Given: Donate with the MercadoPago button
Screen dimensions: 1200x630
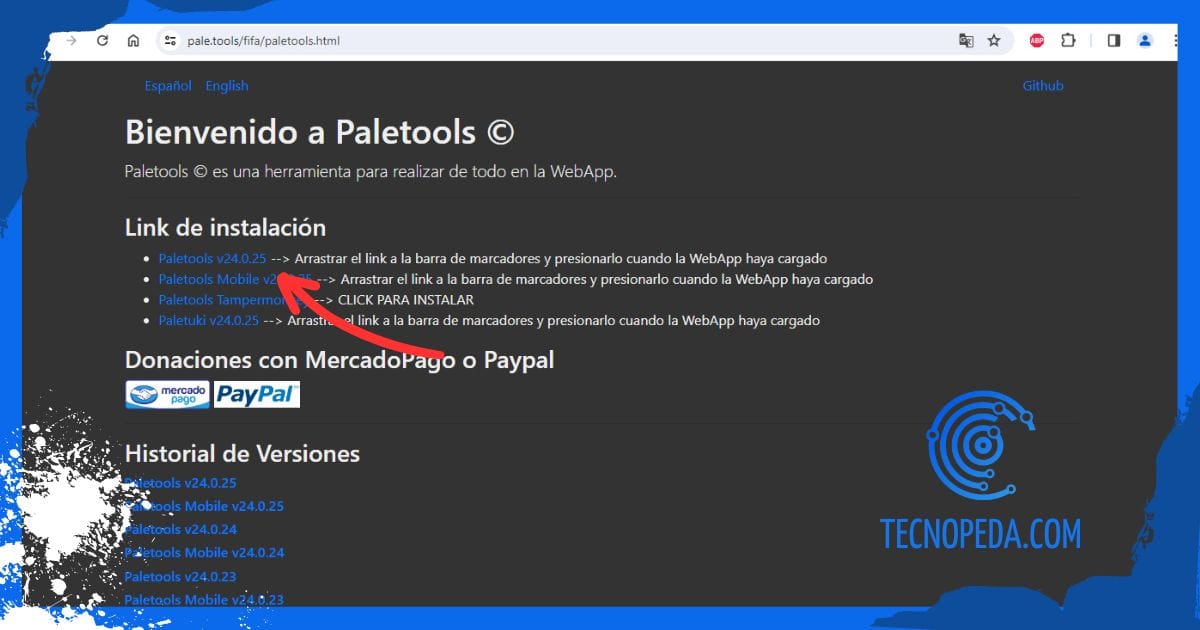Looking at the screenshot, I should coord(168,394).
